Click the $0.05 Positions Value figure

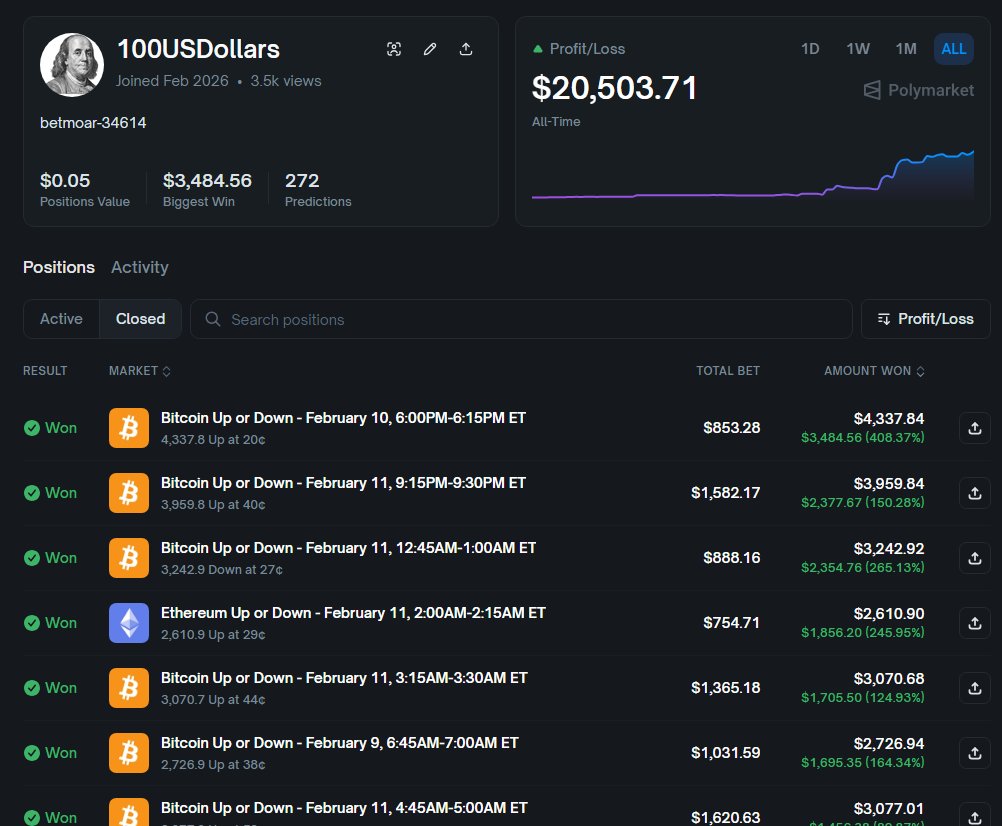(65, 181)
